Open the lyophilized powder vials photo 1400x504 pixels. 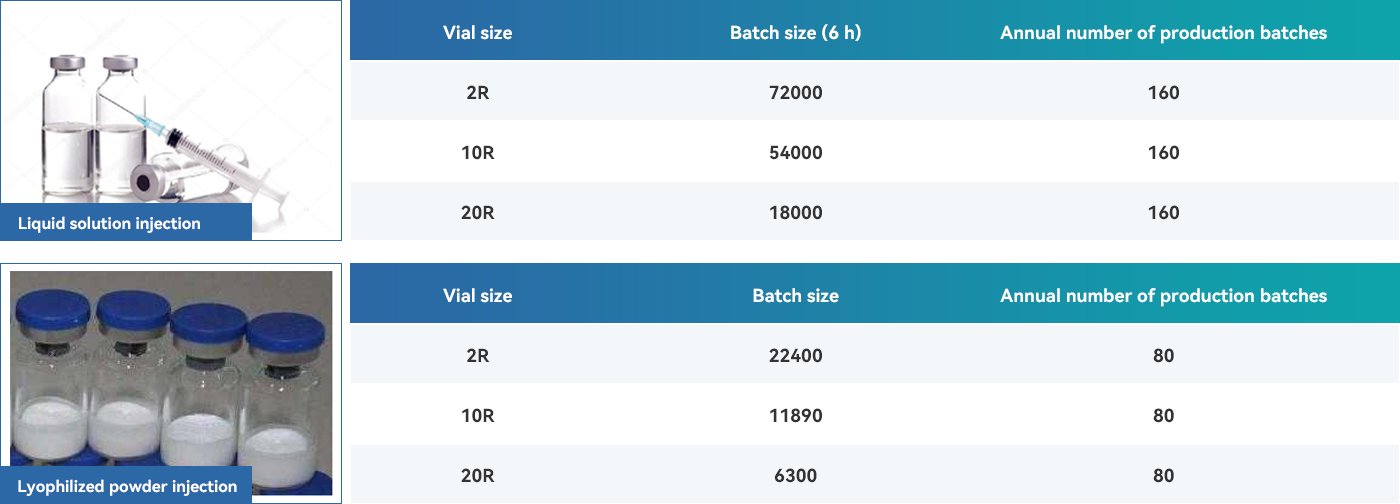[170, 370]
